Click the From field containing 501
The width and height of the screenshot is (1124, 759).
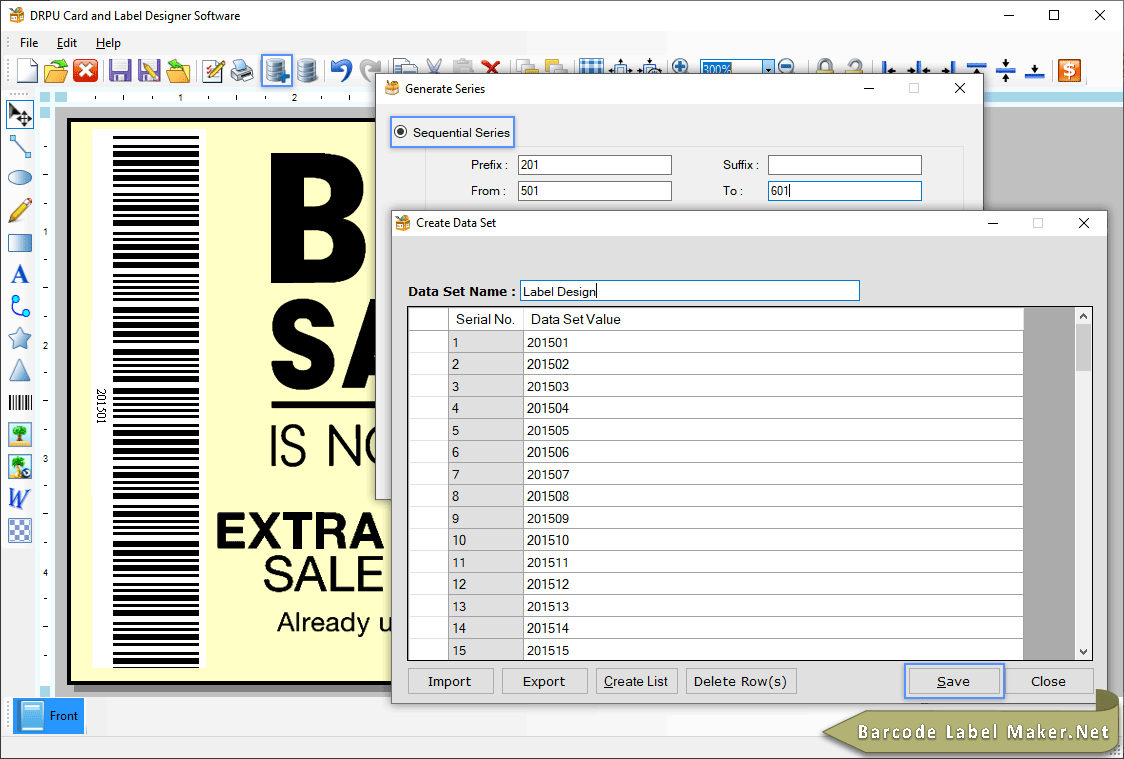click(594, 191)
